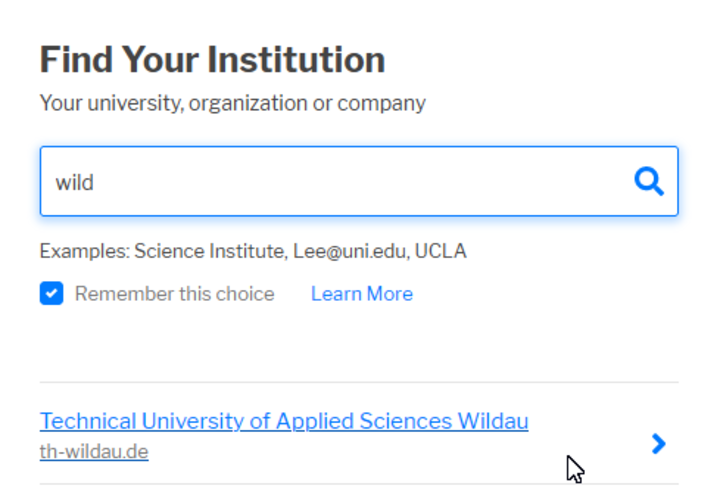
Task: Click the magnifying glass search icon
Action: (x=649, y=181)
